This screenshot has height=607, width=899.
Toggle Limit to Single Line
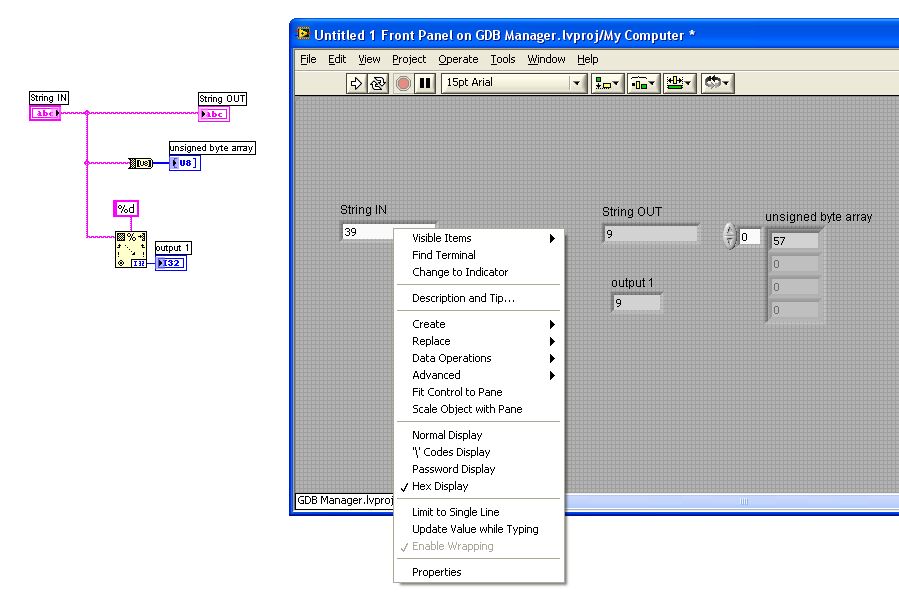click(479, 512)
